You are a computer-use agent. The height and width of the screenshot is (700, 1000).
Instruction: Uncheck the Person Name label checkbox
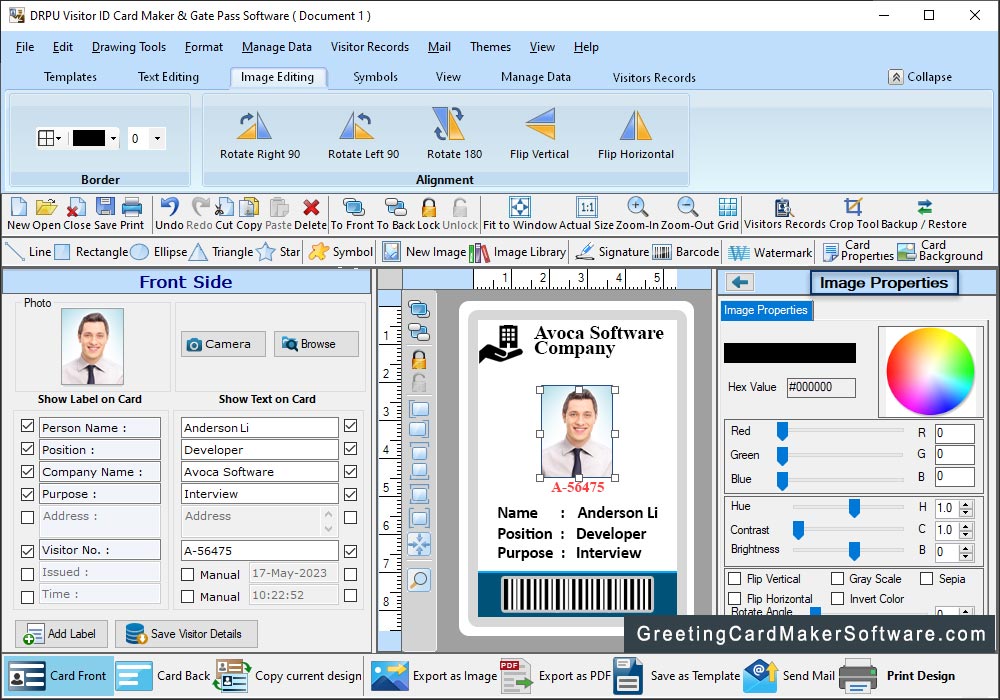click(x=27, y=426)
